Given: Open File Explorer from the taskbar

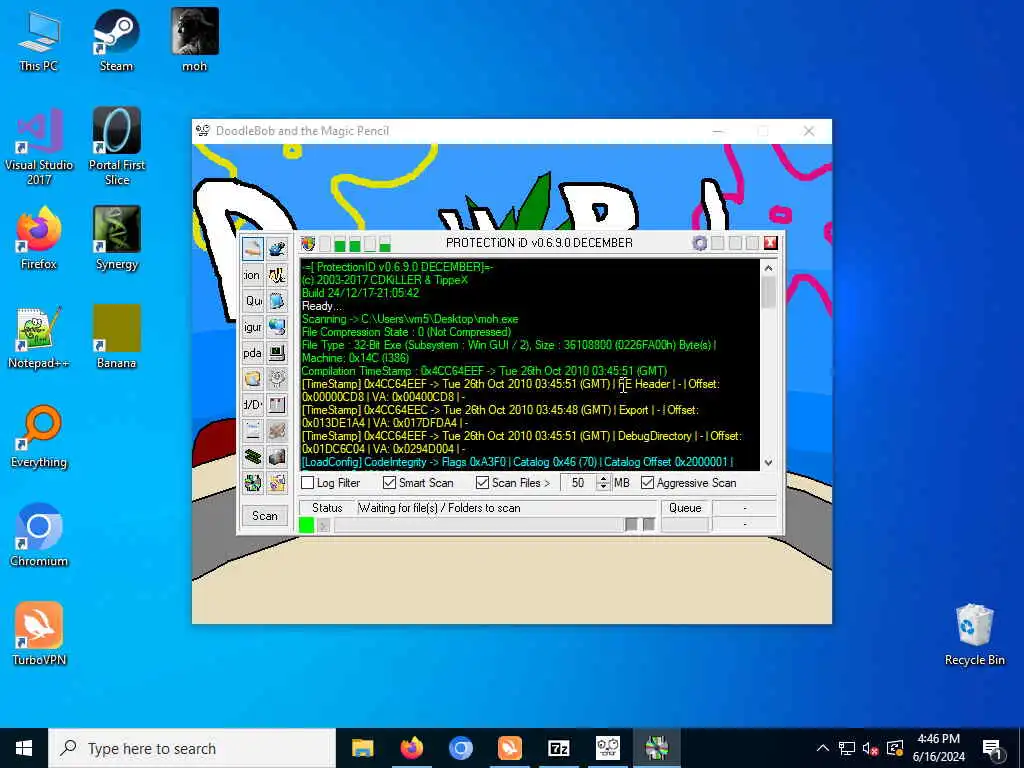Looking at the screenshot, I should 362,748.
